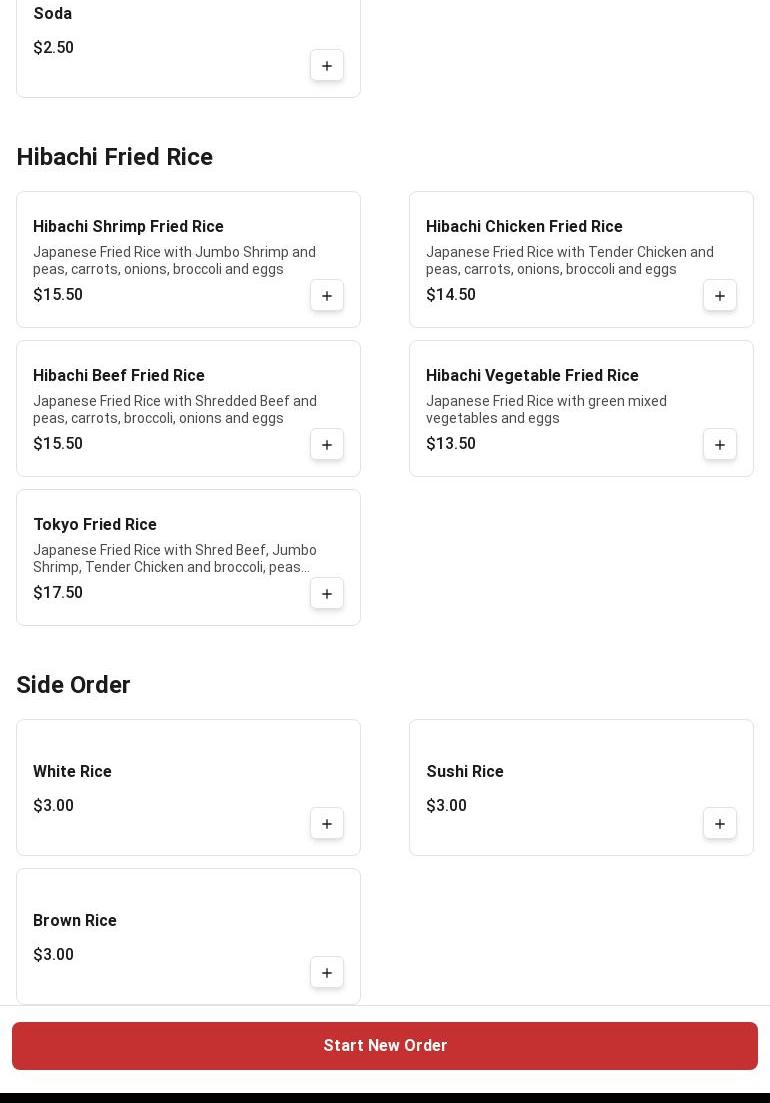Click the Hibachi Beef Fried Rice description

pyautogui.click(x=175, y=410)
